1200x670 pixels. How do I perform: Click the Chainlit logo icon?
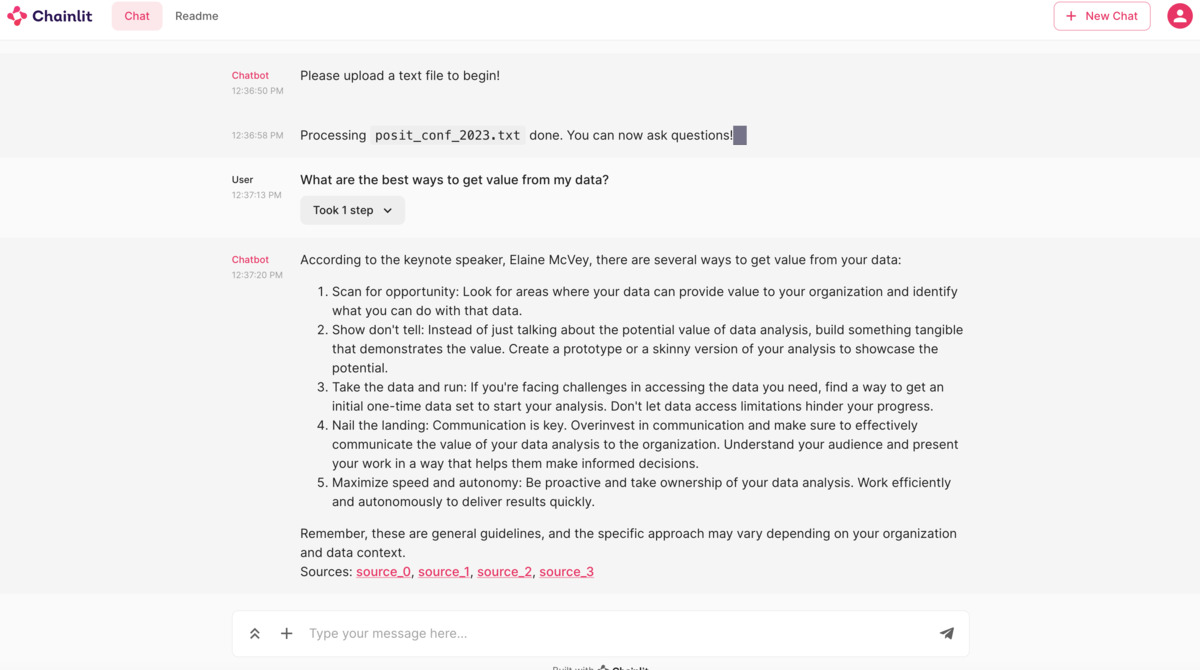pyautogui.click(x=16, y=15)
